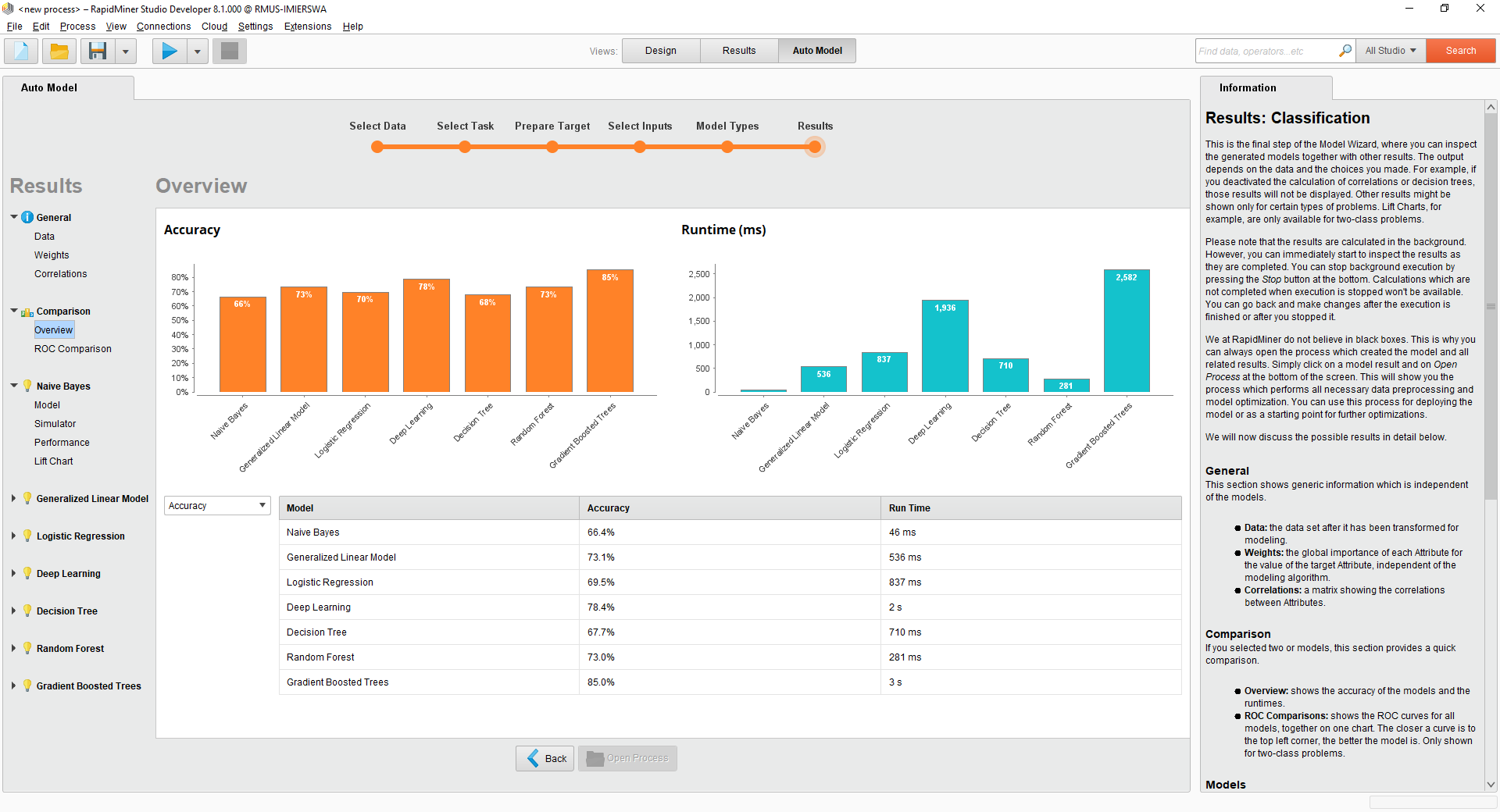This screenshot has height=812, width=1500.
Task: Open a saved process via the folder icon
Action: tap(59, 51)
